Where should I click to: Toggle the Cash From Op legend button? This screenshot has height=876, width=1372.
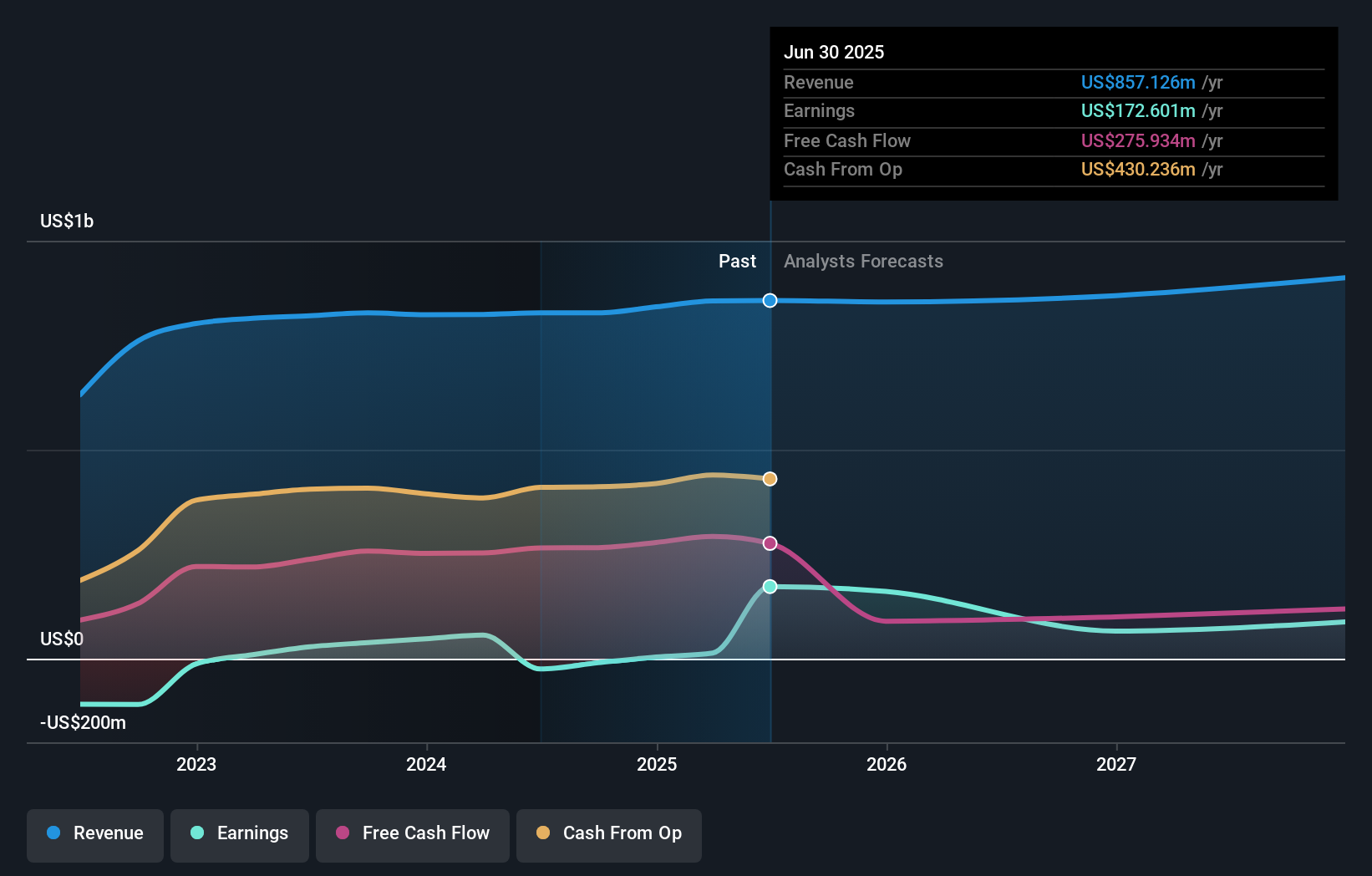(609, 835)
